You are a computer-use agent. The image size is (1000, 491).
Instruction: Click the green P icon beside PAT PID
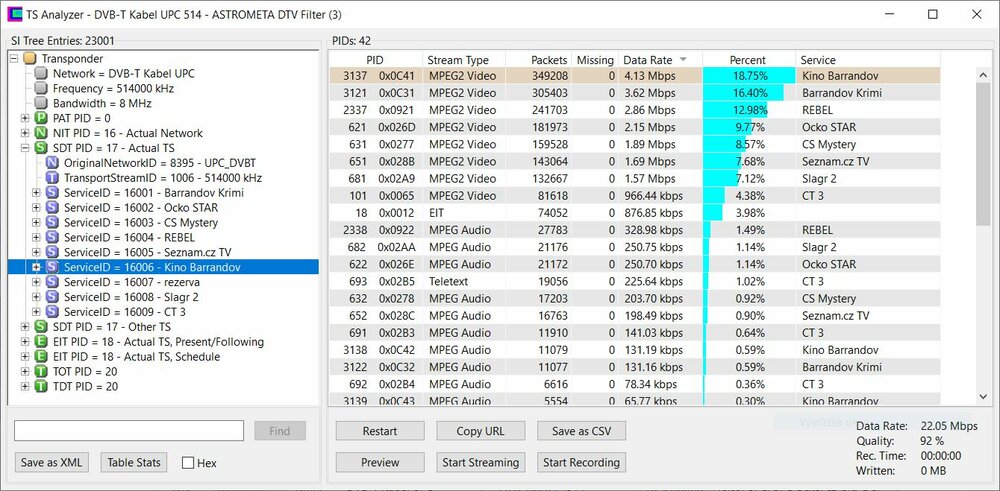[41, 118]
